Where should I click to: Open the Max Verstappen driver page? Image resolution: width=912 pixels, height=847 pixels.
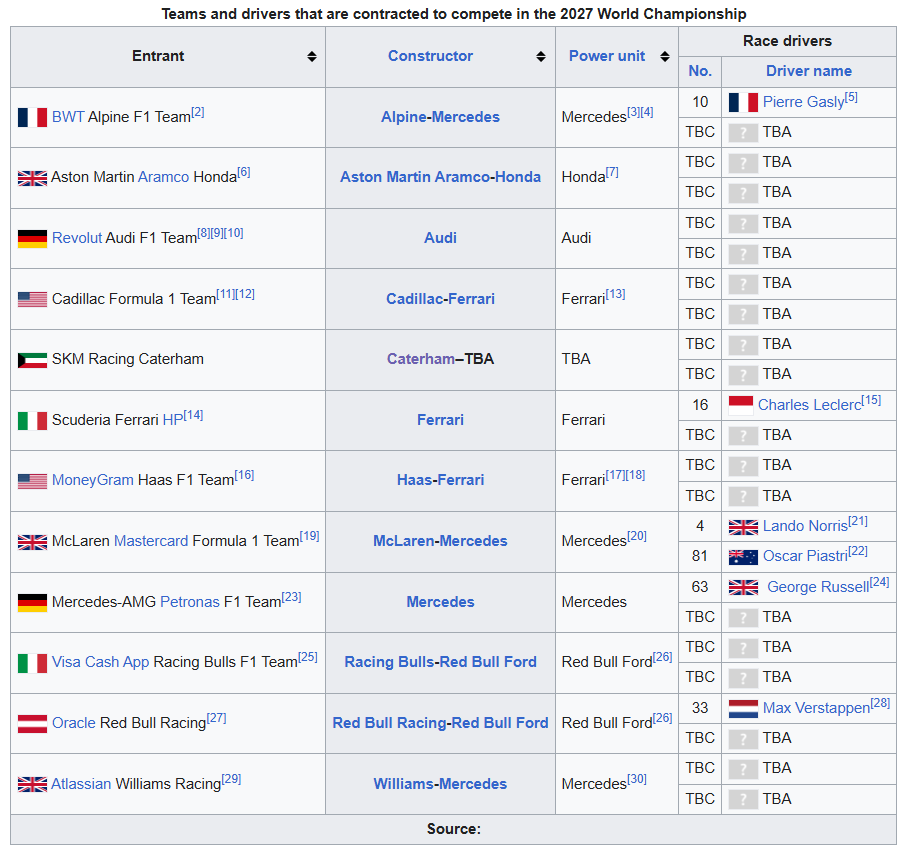(816, 708)
